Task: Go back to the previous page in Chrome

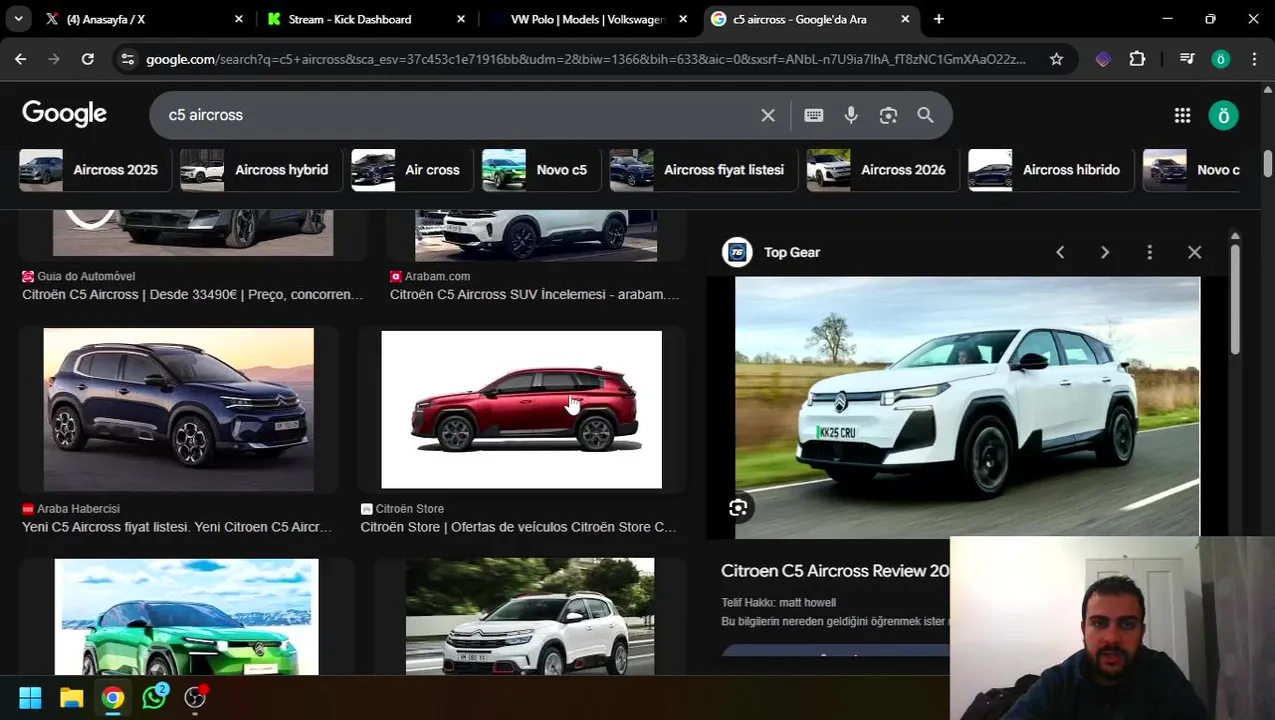Action: point(20,59)
